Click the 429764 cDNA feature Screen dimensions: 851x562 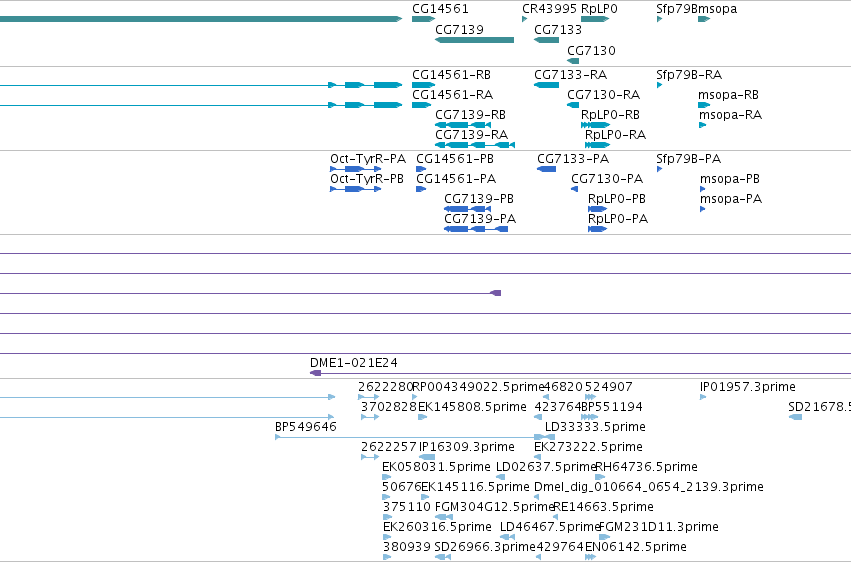click(x=538, y=557)
